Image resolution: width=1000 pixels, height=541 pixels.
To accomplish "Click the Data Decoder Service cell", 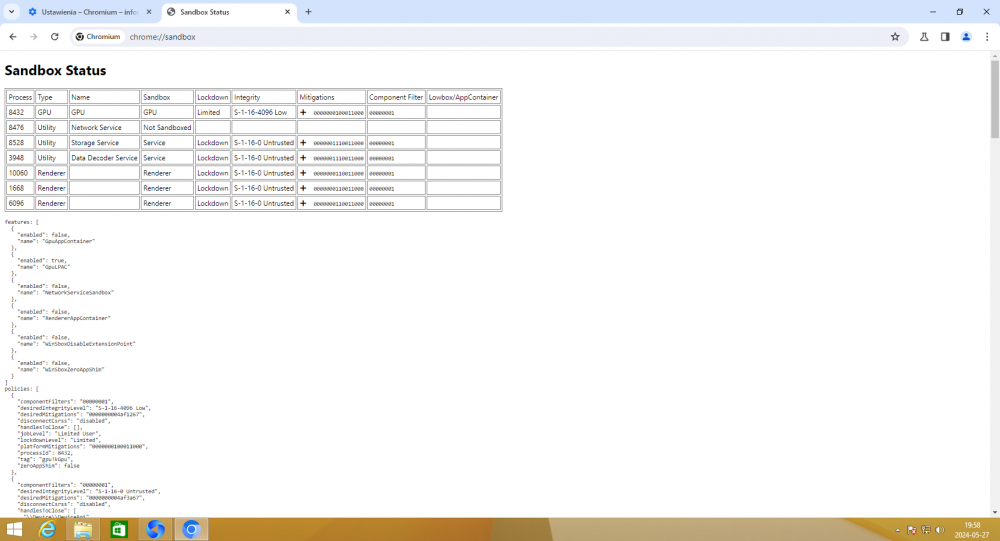I will pyautogui.click(x=104, y=158).
